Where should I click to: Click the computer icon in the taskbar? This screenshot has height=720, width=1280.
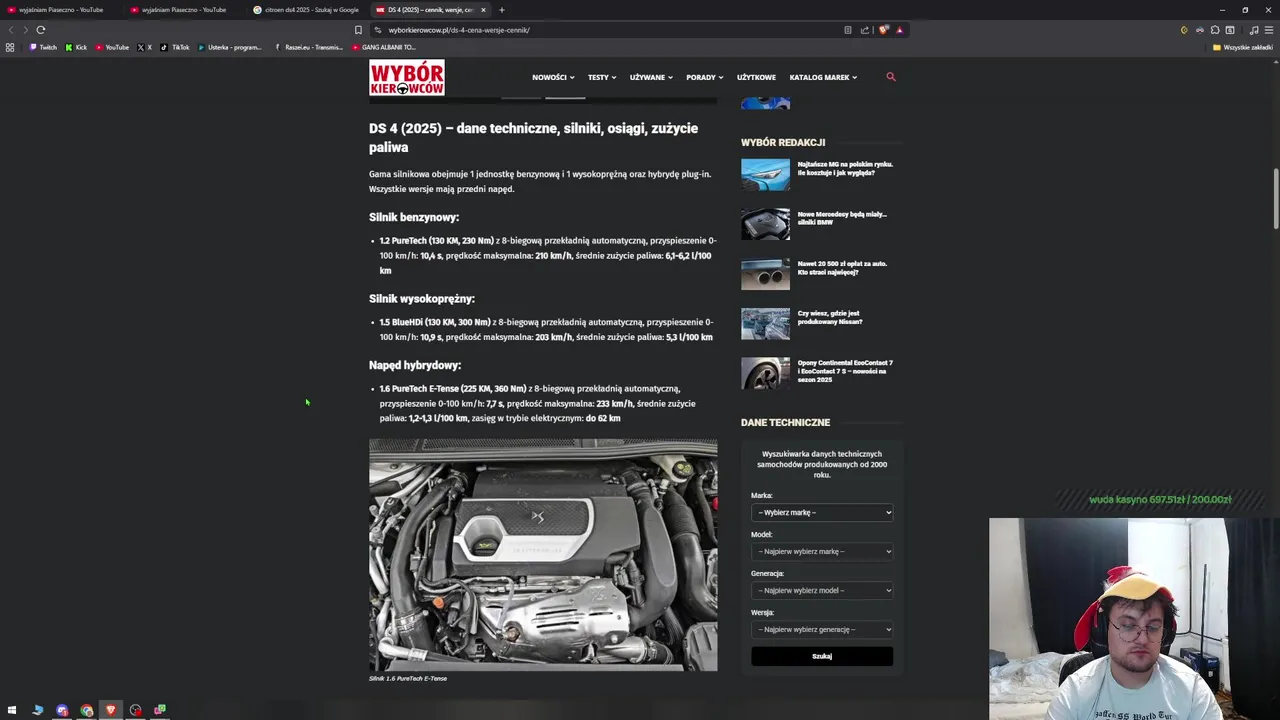pyautogui.click(x=37, y=710)
